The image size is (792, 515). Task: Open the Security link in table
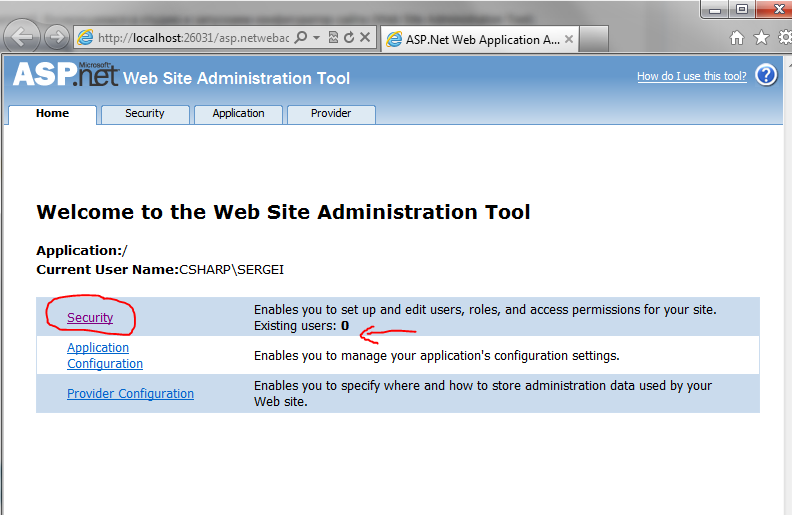point(90,318)
